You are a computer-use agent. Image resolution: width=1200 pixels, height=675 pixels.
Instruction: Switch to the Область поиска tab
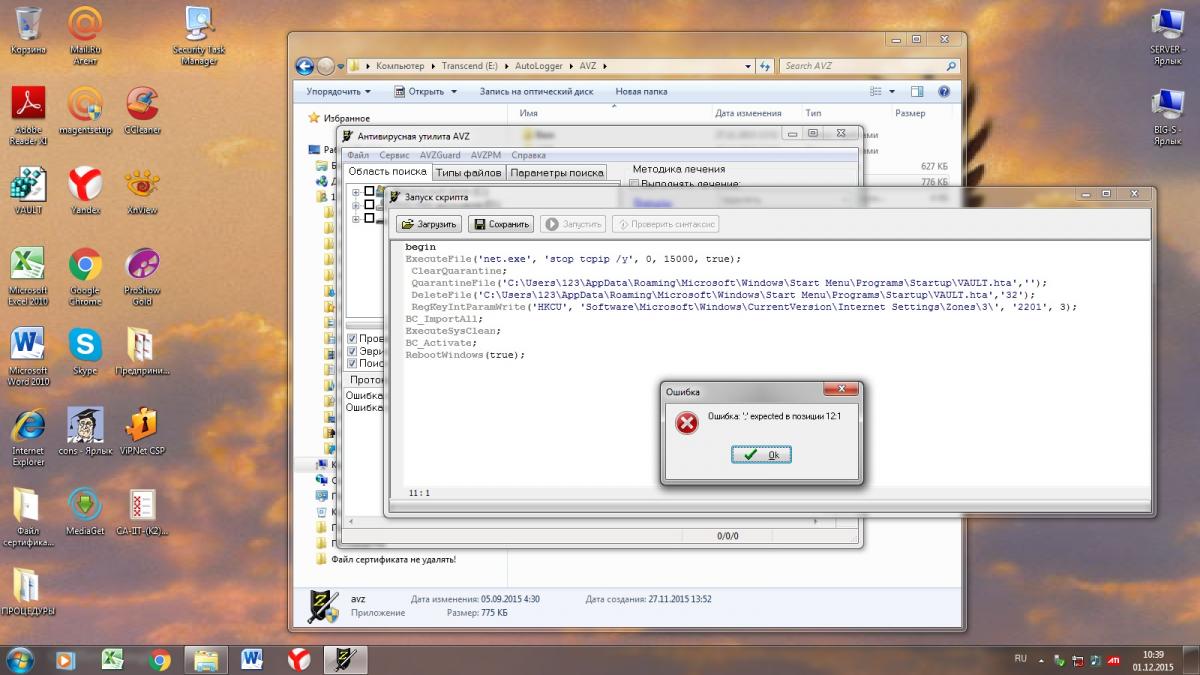pyautogui.click(x=388, y=172)
